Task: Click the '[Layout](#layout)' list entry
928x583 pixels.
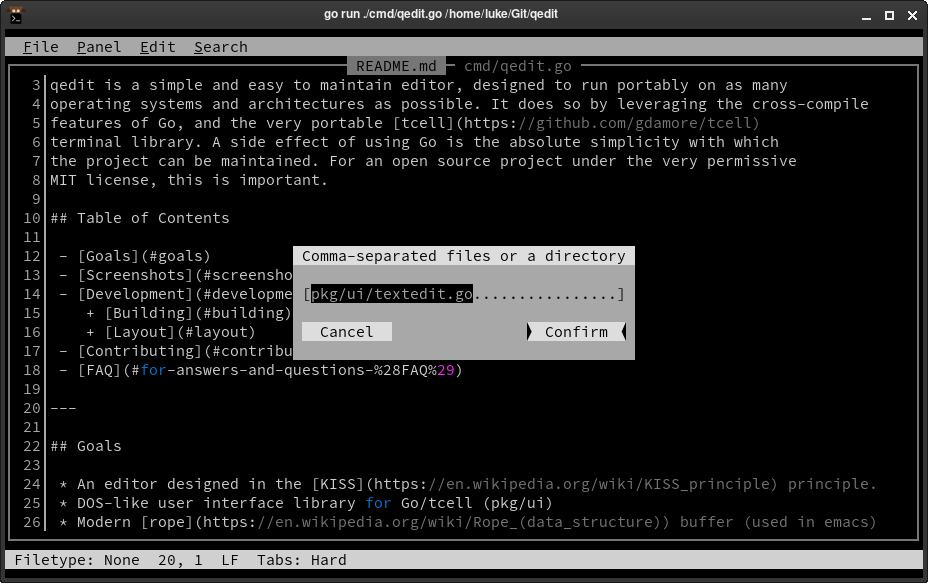Action: click(x=180, y=331)
